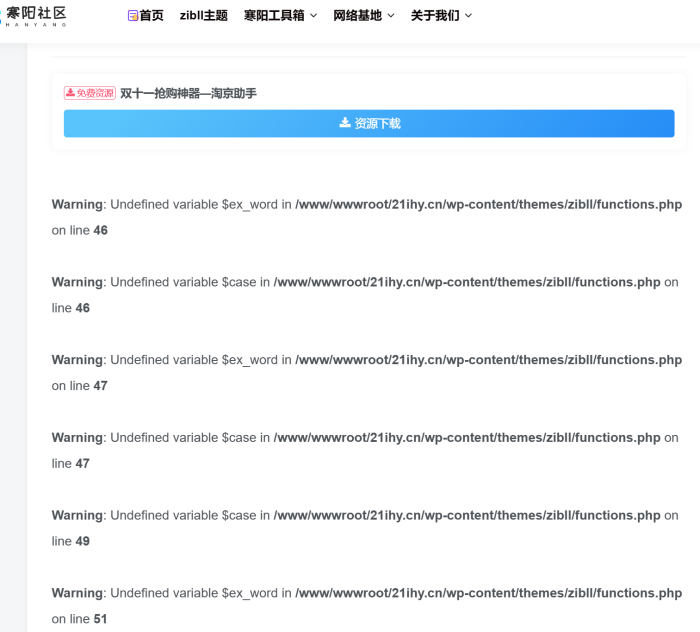This screenshot has width=700, height=632.
Task: Open the zibll主题 menu item
Action: pos(204,16)
